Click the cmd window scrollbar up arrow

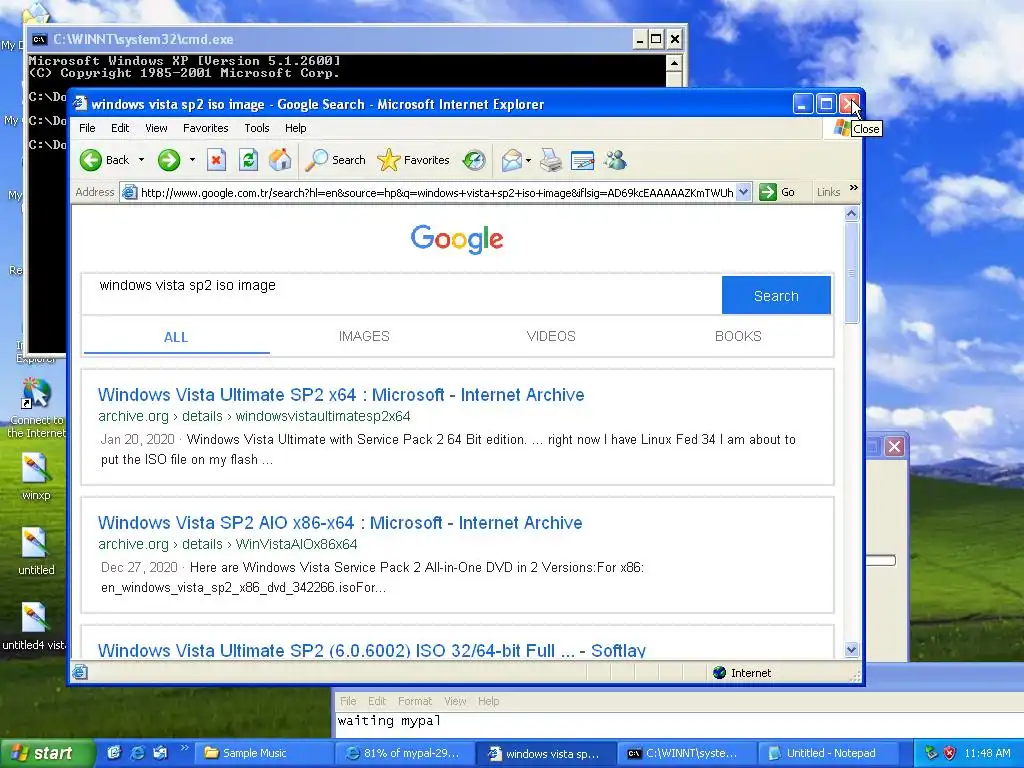pos(674,63)
